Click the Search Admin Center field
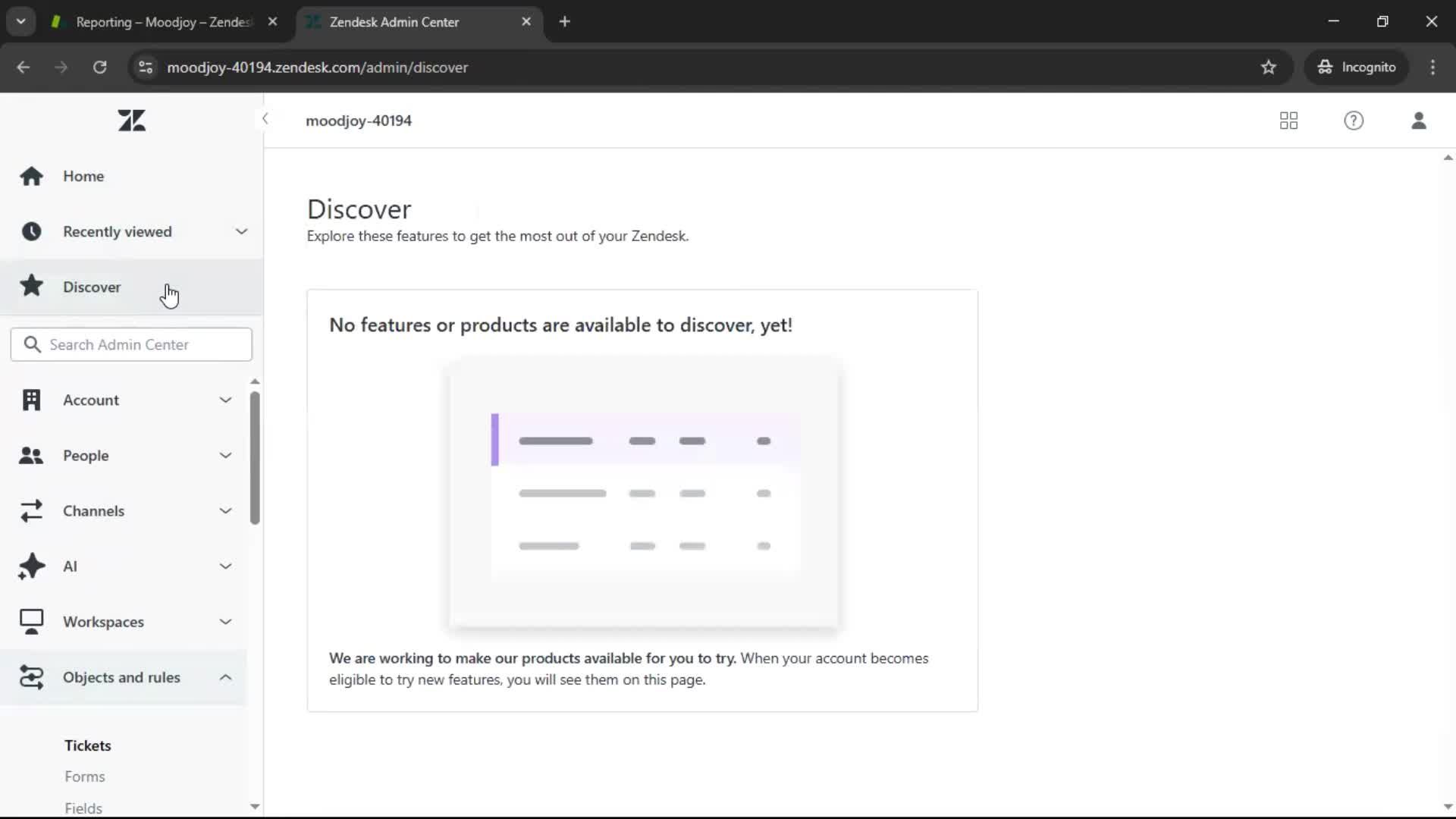Screen dimensions: 1456x819 coord(131,344)
